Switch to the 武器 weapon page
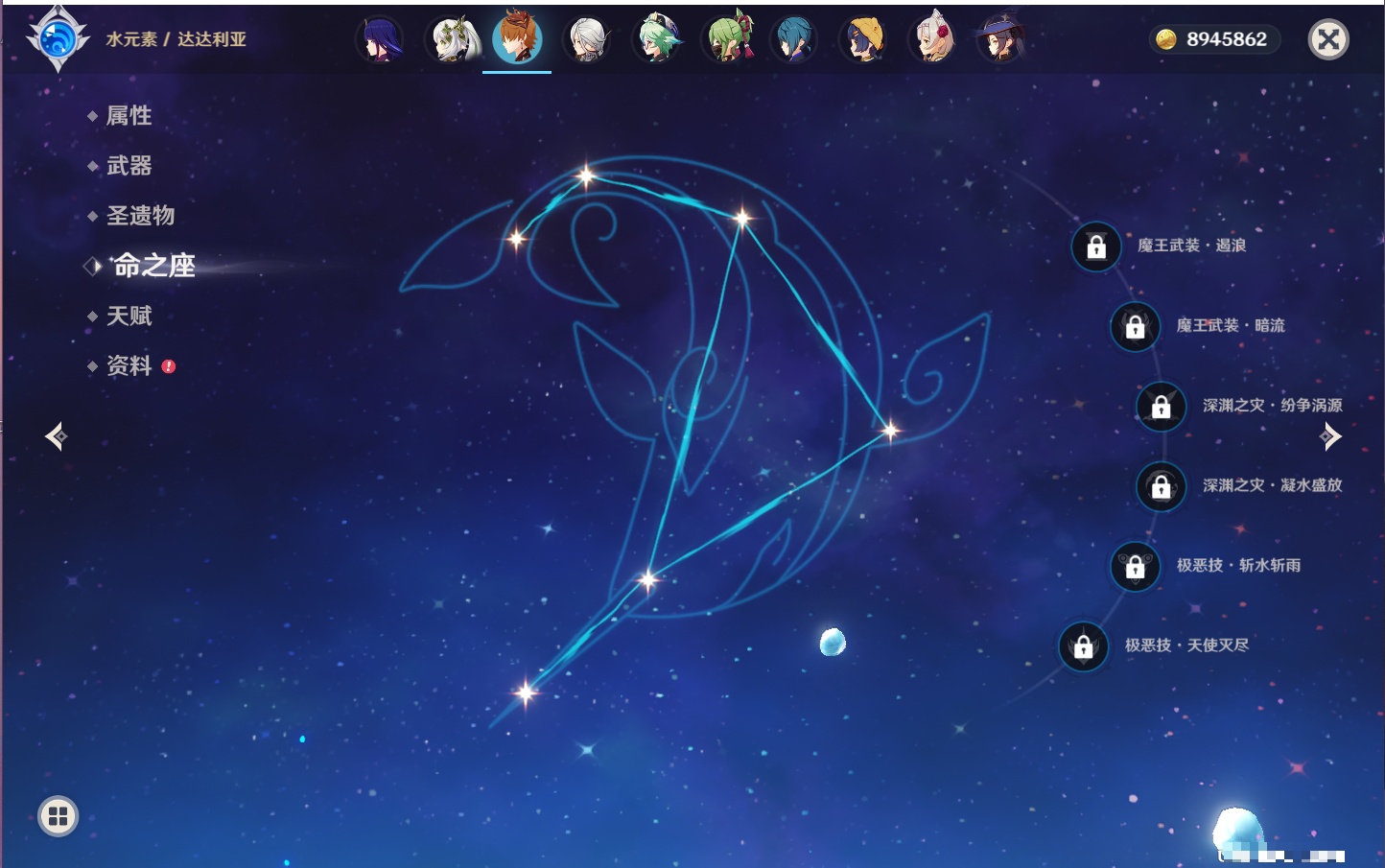The height and width of the screenshot is (868, 1385). [x=129, y=166]
